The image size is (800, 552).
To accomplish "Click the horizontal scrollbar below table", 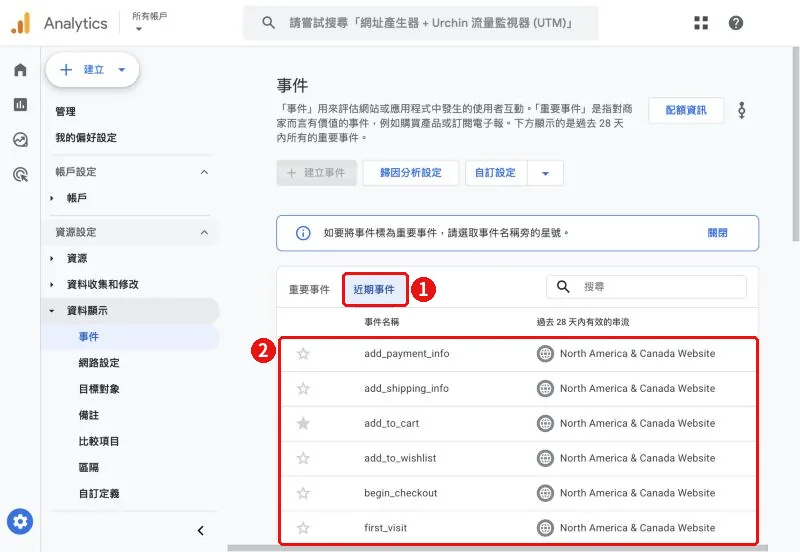I will [497, 548].
